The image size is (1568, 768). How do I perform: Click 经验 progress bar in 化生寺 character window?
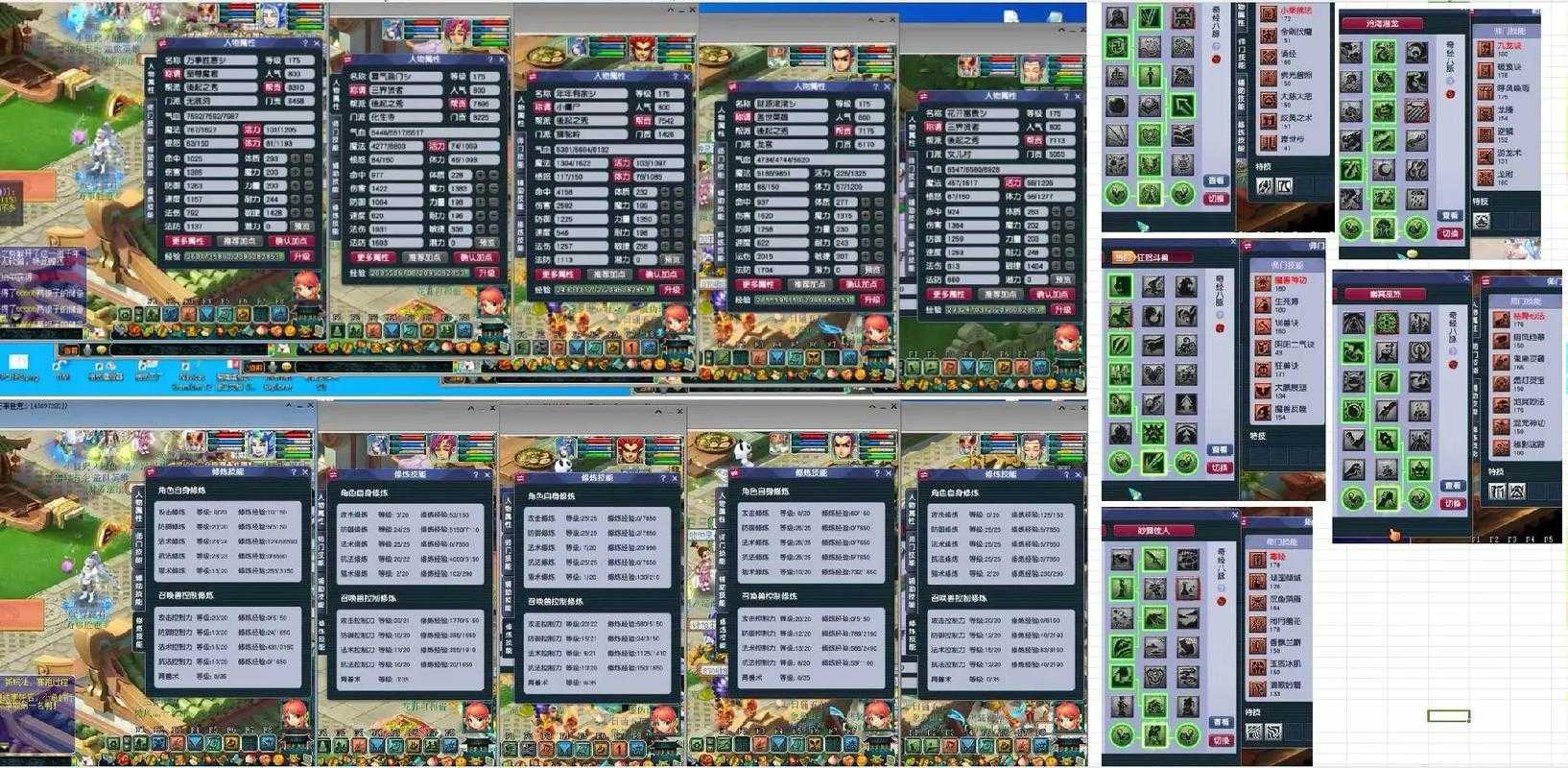tap(420, 273)
